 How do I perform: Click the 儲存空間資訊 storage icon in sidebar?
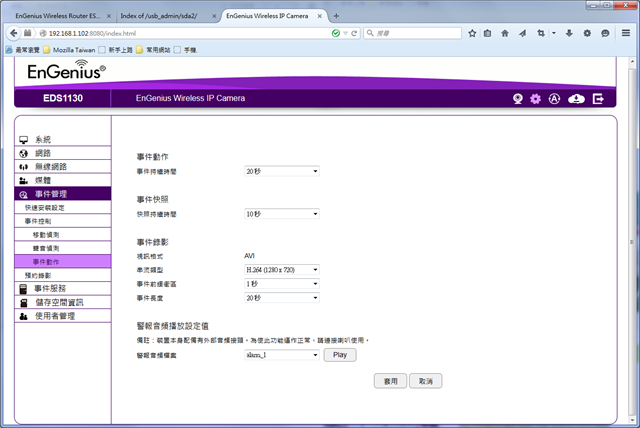[x=24, y=303]
